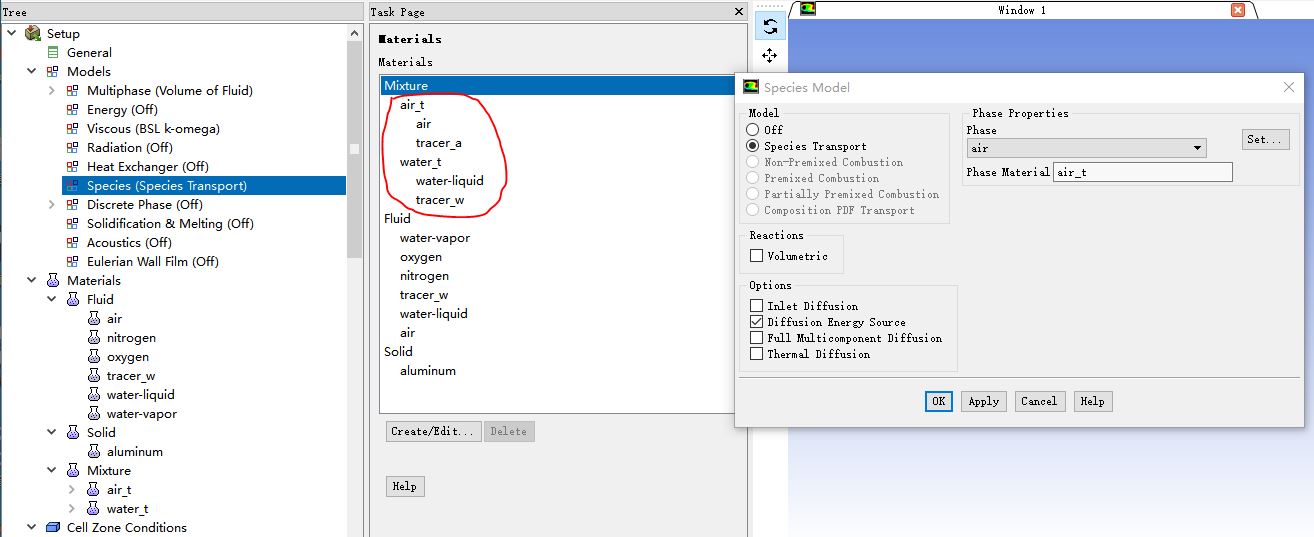The image size is (1314, 537).
Task: Click the aluminum material flask icon
Action: [x=94, y=452]
